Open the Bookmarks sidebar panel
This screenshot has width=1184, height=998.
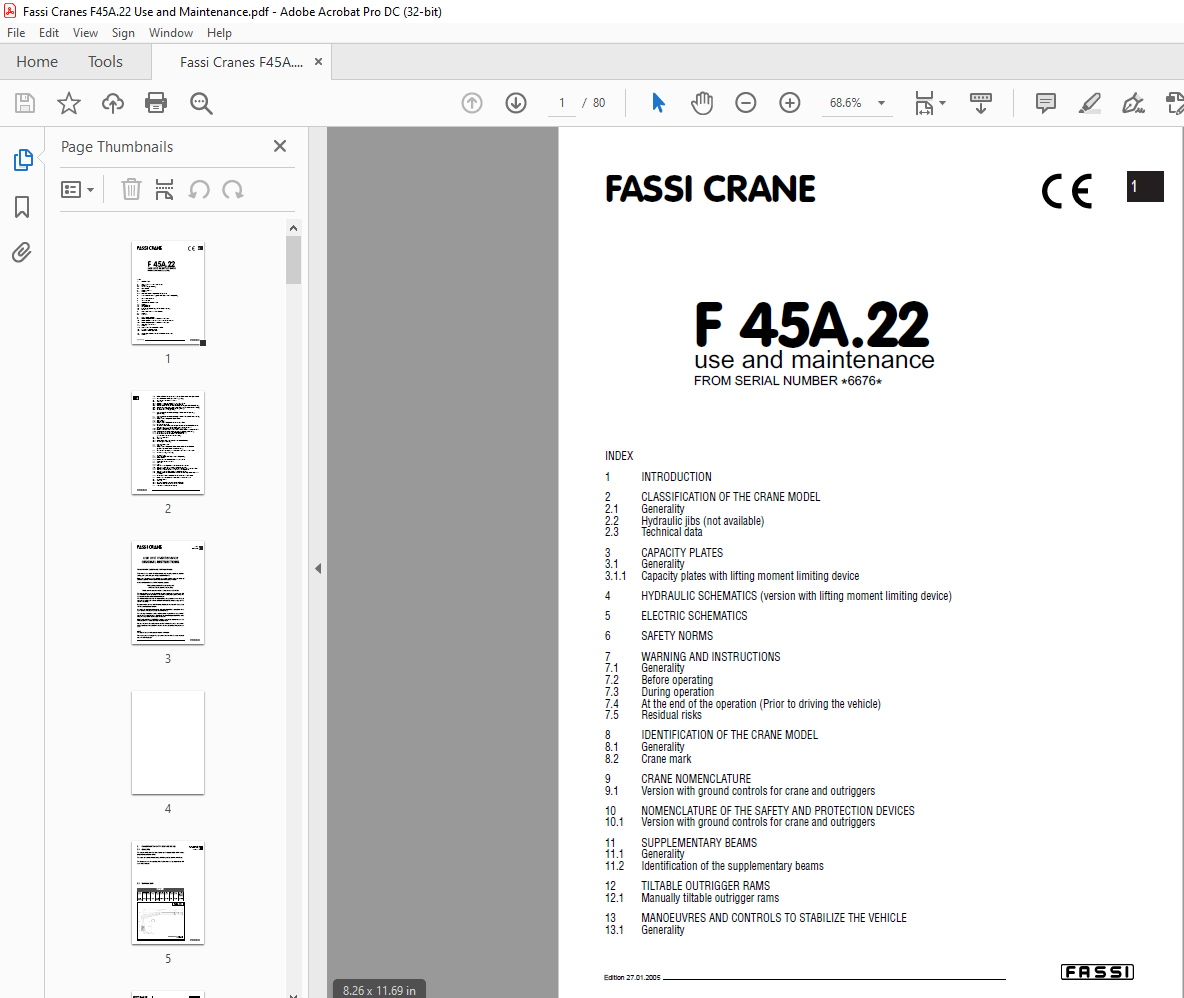22,207
